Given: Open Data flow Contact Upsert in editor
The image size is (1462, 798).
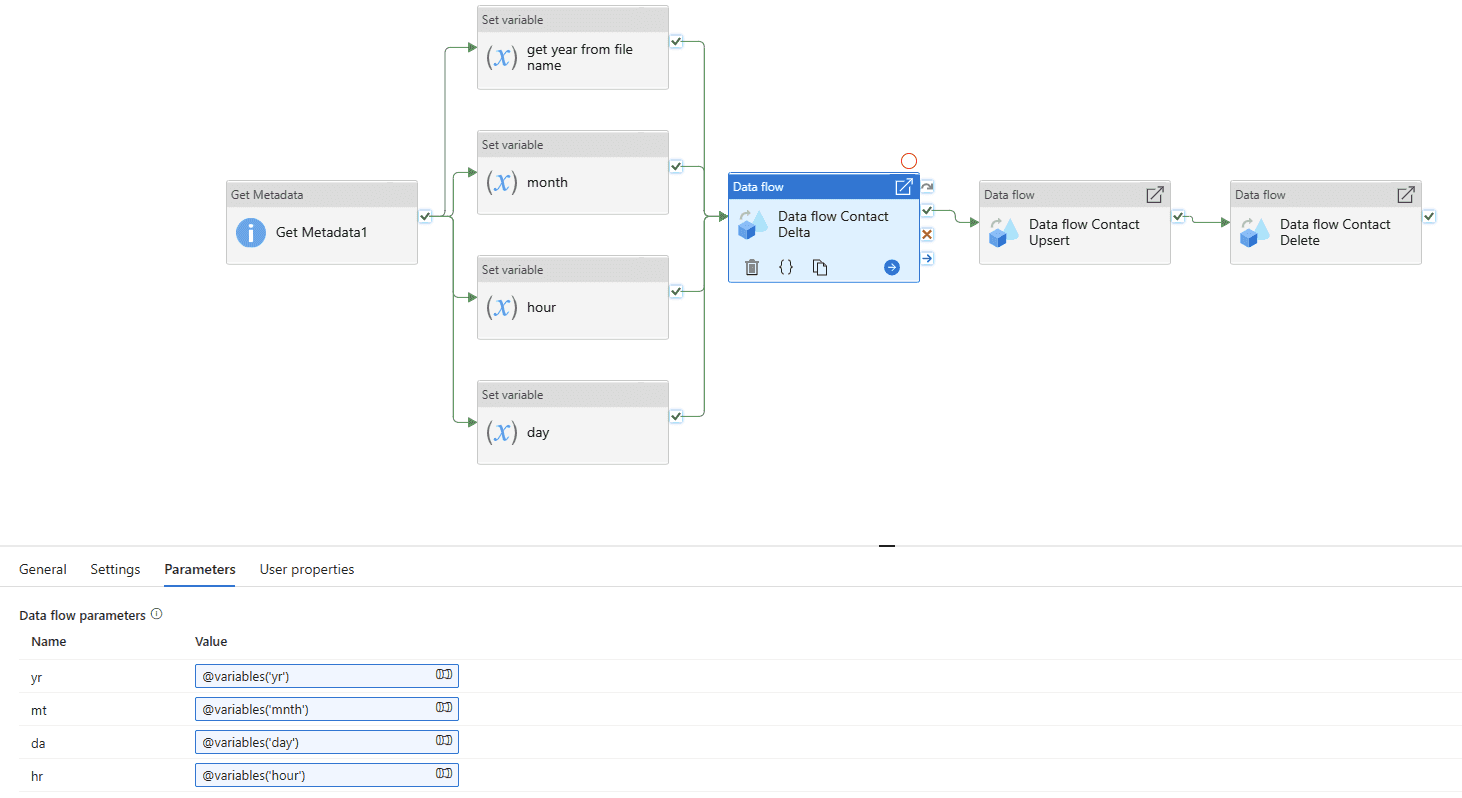Looking at the screenshot, I should 1154,195.
